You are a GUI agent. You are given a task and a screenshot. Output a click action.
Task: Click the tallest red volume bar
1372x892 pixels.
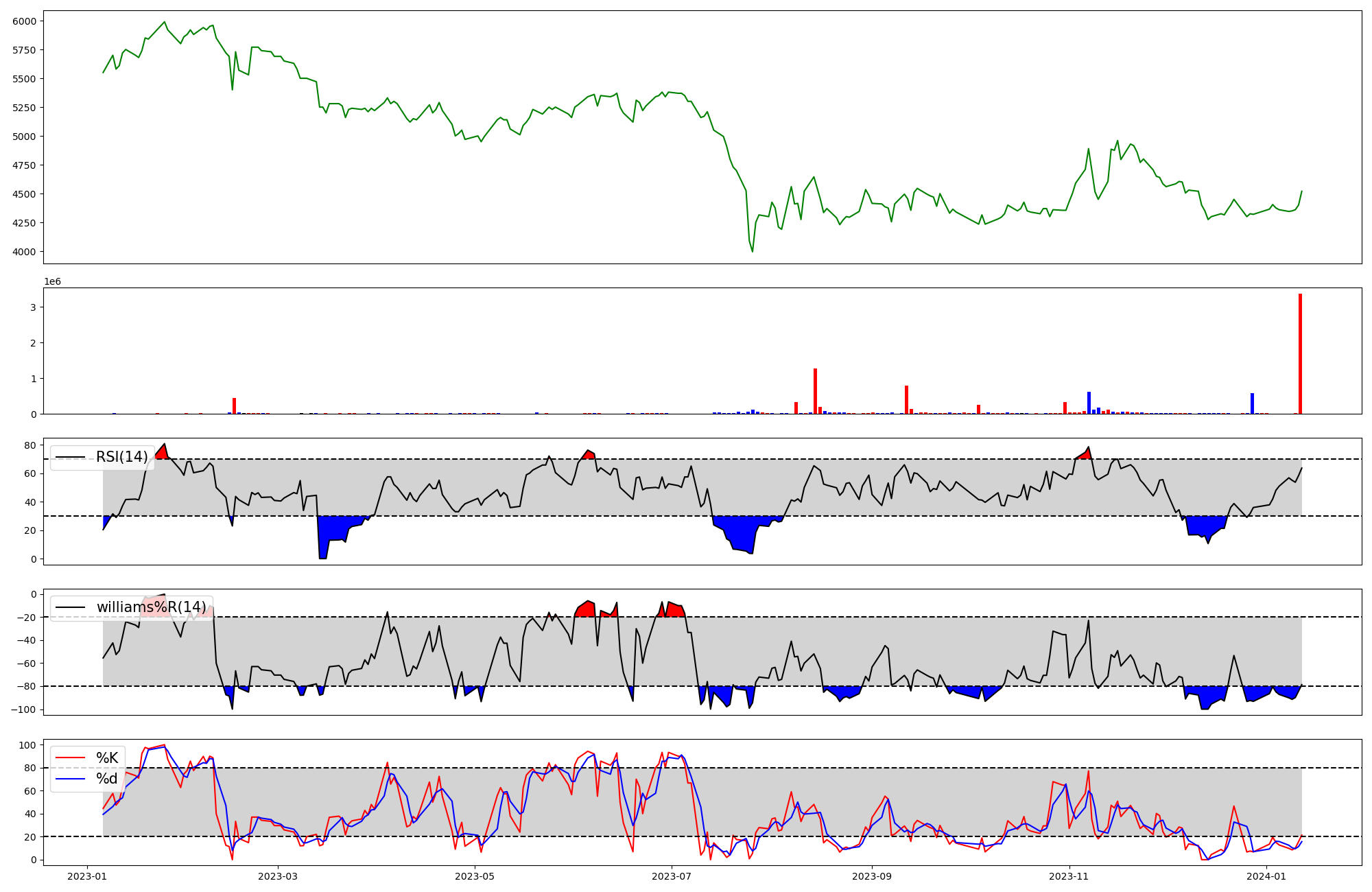(x=1300, y=354)
